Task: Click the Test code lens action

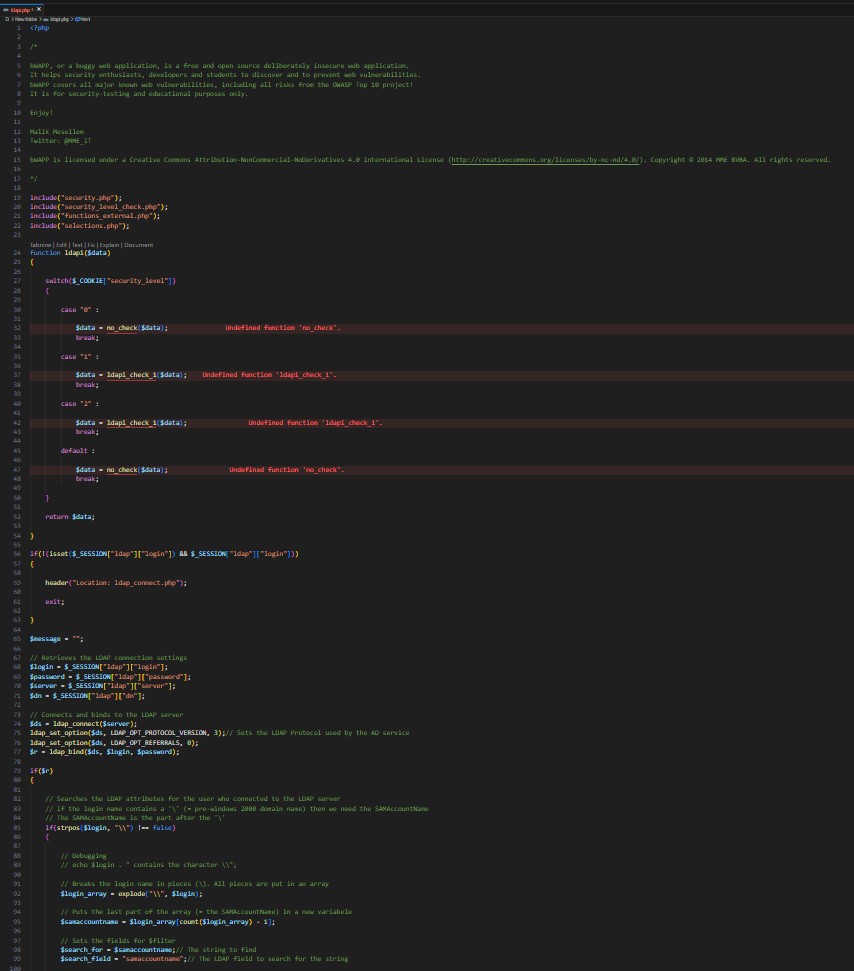Action: point(77,244)
